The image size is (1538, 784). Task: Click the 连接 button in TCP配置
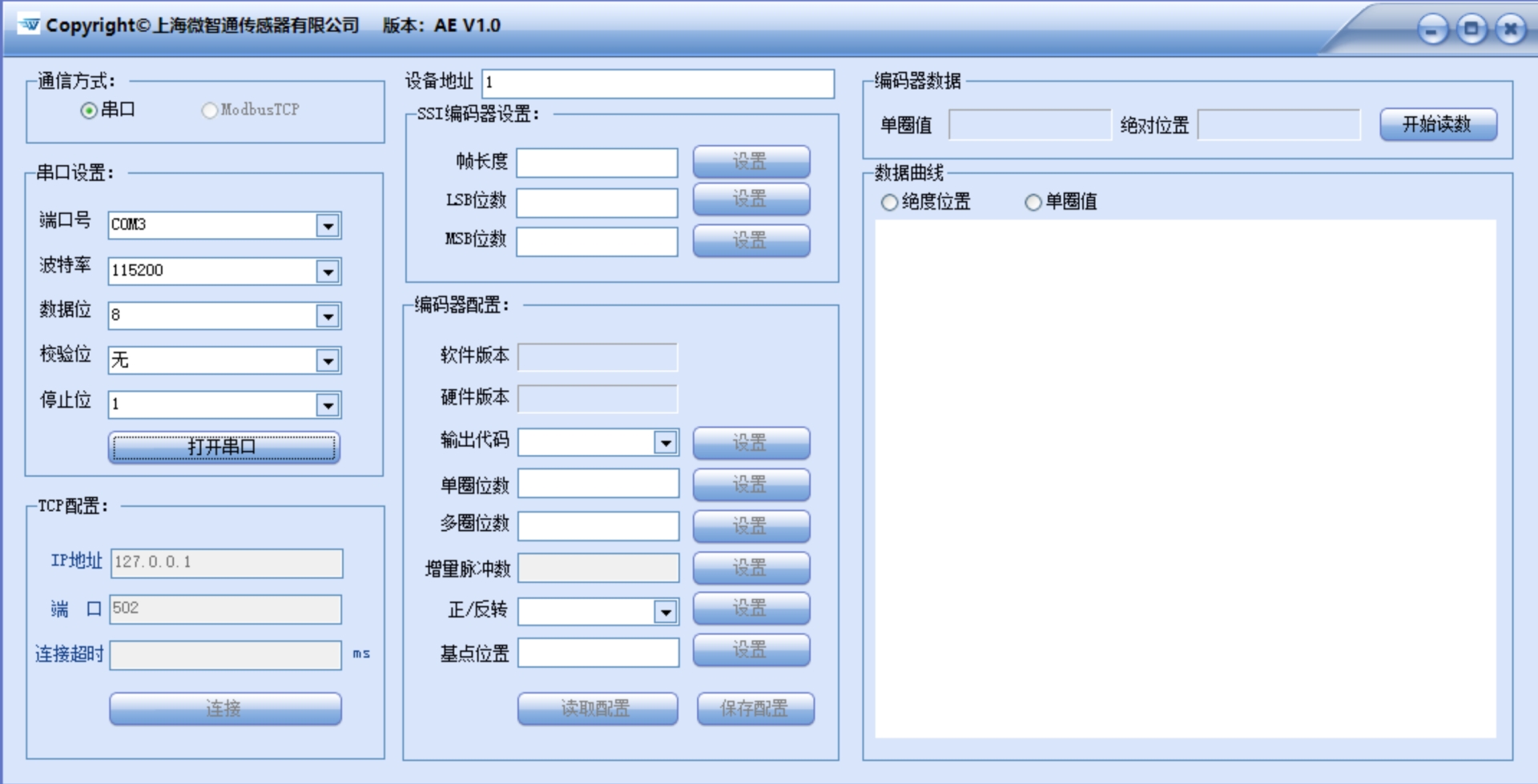(224, 708)
